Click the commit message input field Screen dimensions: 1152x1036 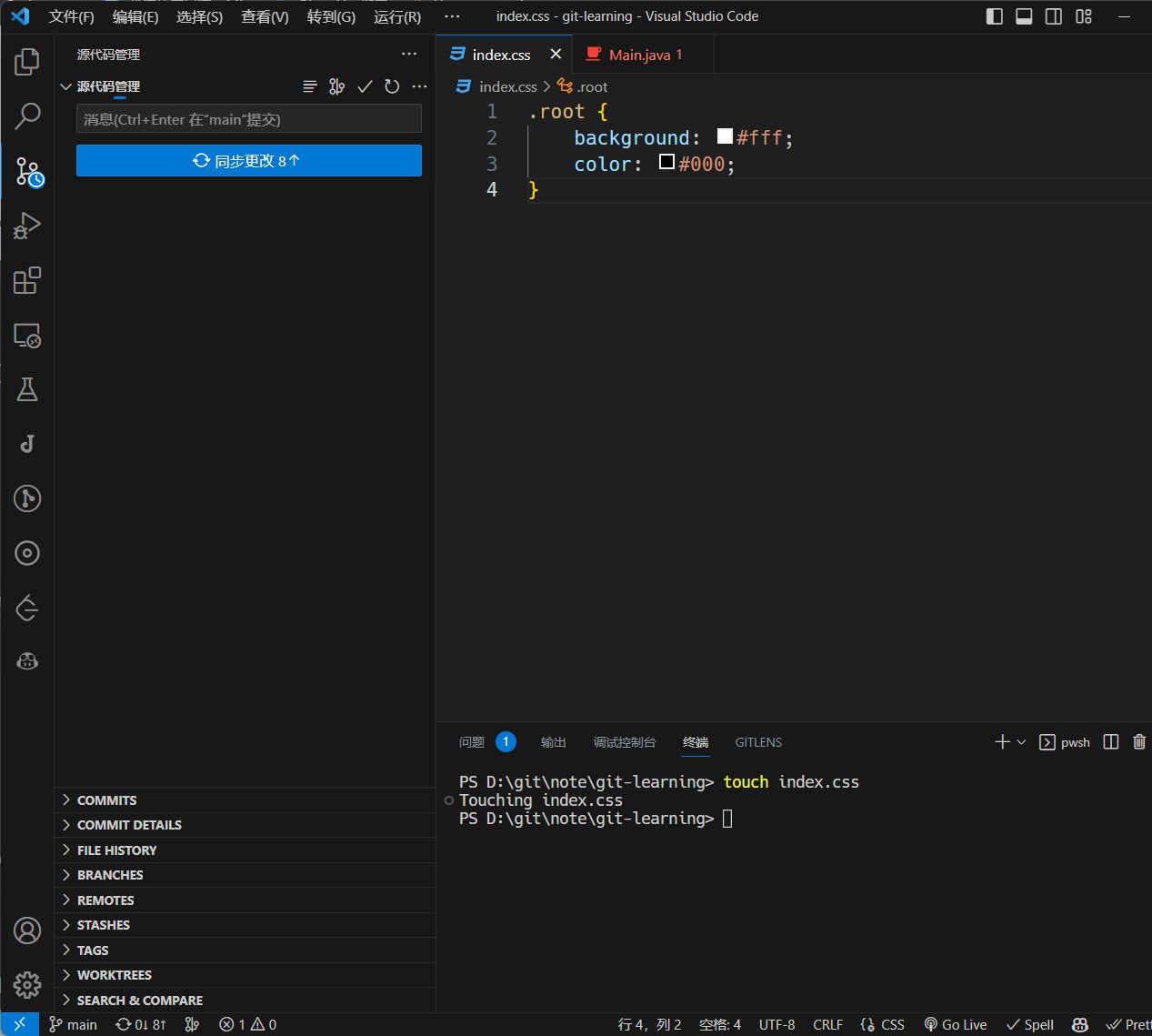click(248, 119)
